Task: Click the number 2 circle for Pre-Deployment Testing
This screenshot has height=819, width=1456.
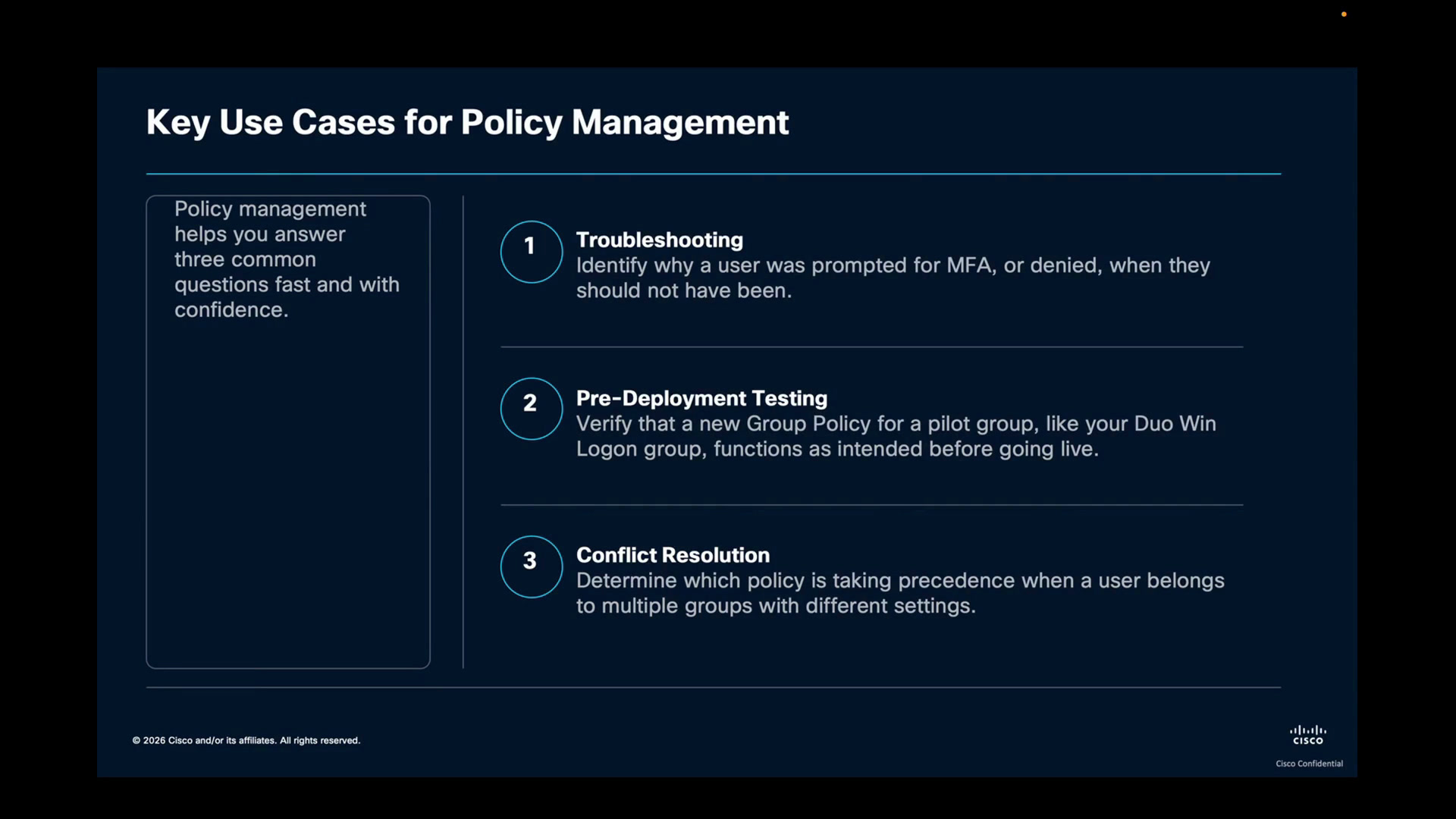Action: coord(531,409)
